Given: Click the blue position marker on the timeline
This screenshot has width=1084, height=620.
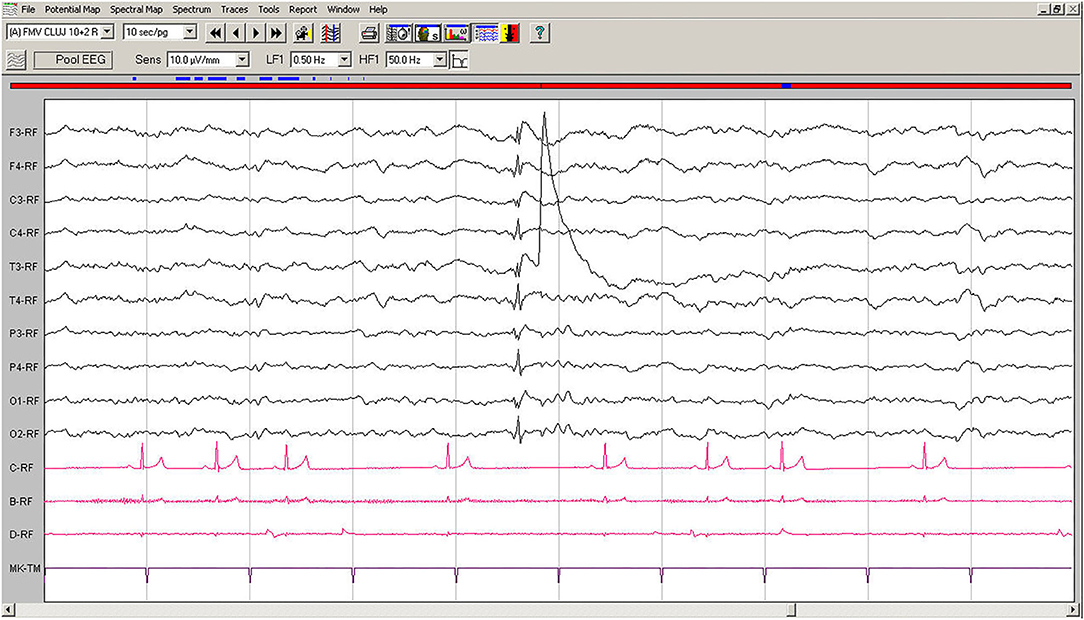Looking at the screenshot, I should tap(786, 86).
